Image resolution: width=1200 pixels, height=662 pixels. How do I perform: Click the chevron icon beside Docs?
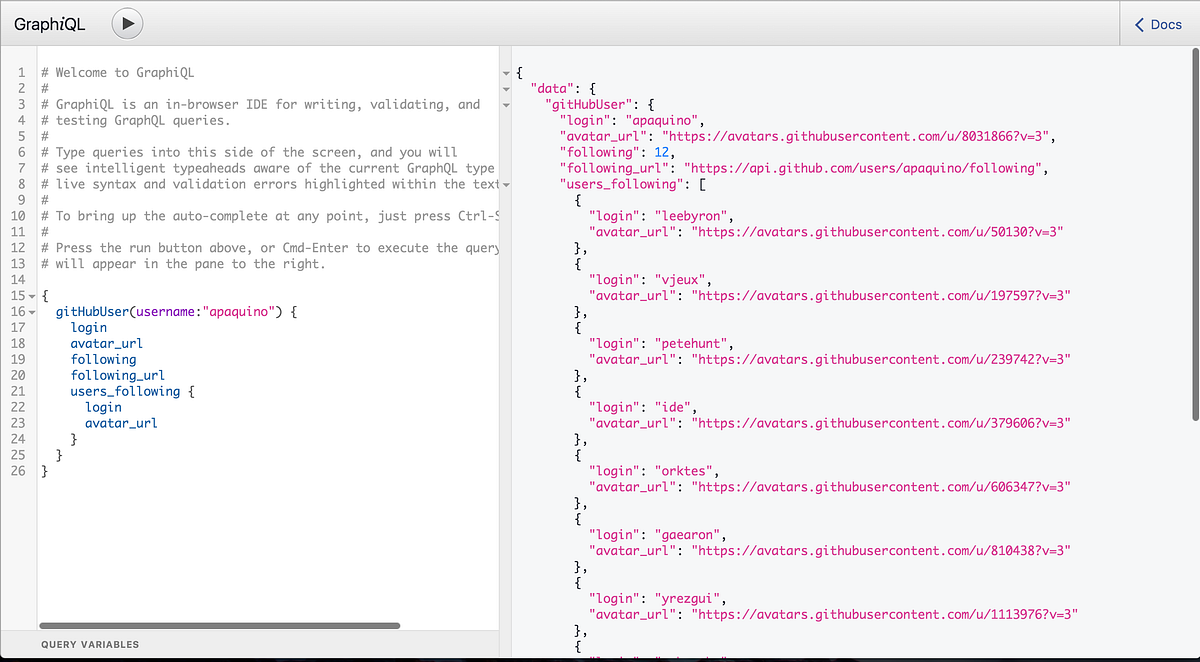[1138, 24]
